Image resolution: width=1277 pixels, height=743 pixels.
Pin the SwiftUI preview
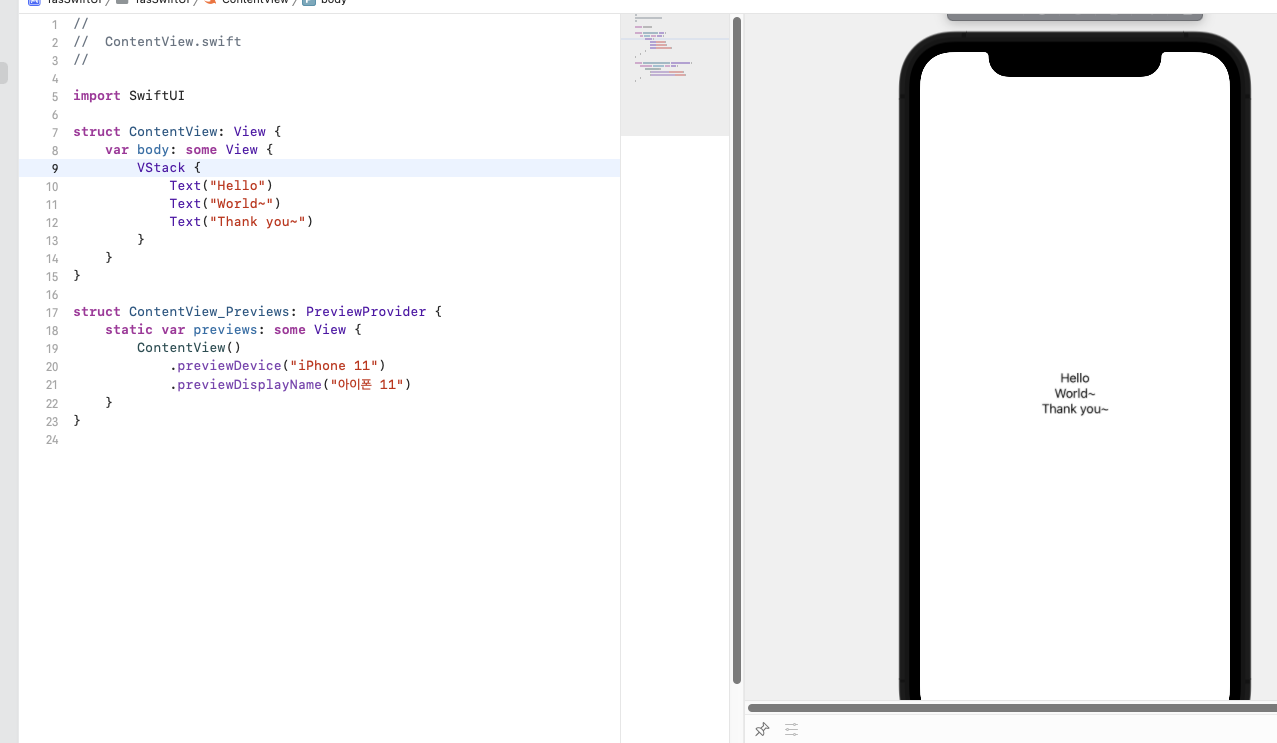point(762,729)
